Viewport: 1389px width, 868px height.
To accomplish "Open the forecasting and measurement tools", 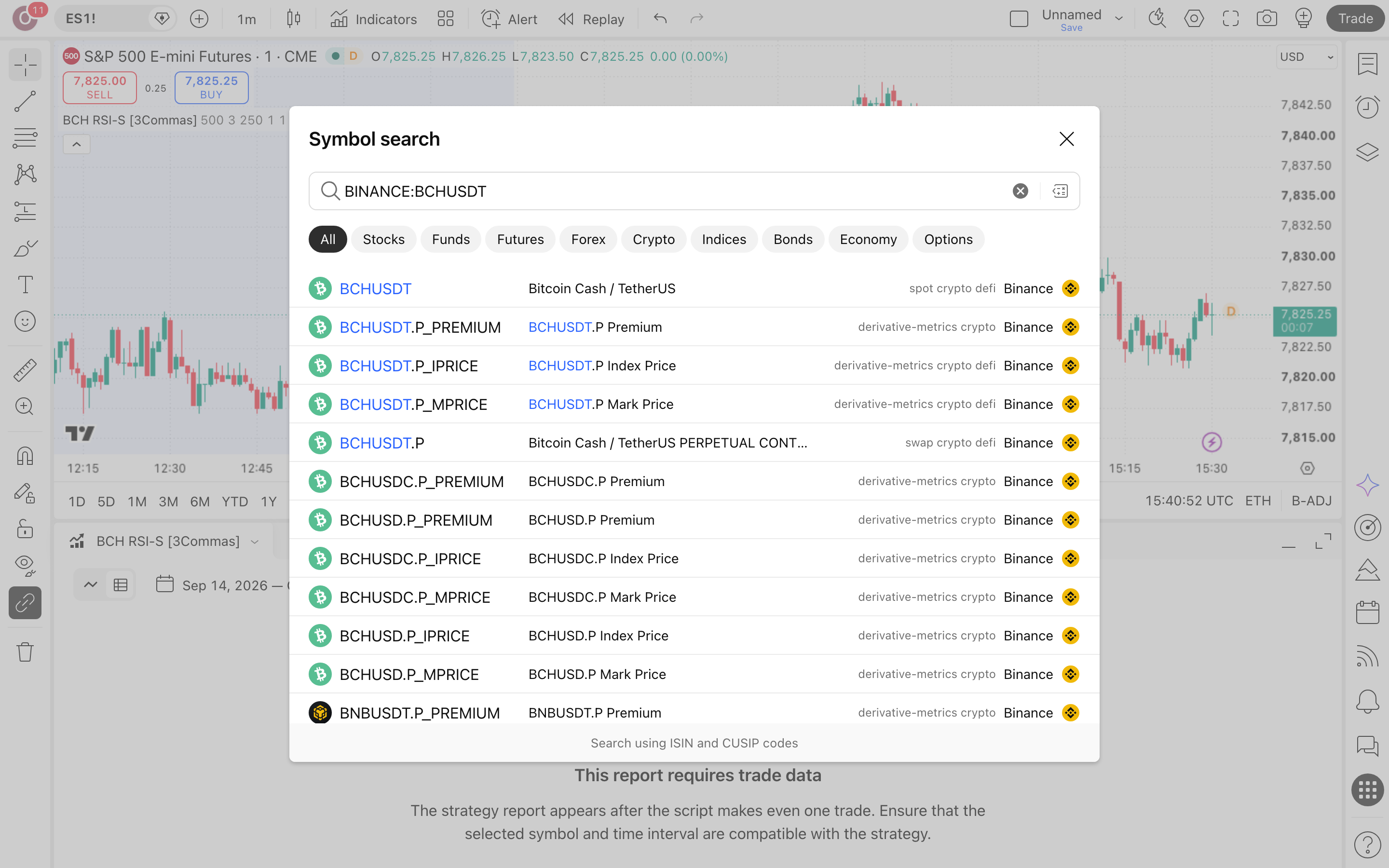I will coord(25,211).
